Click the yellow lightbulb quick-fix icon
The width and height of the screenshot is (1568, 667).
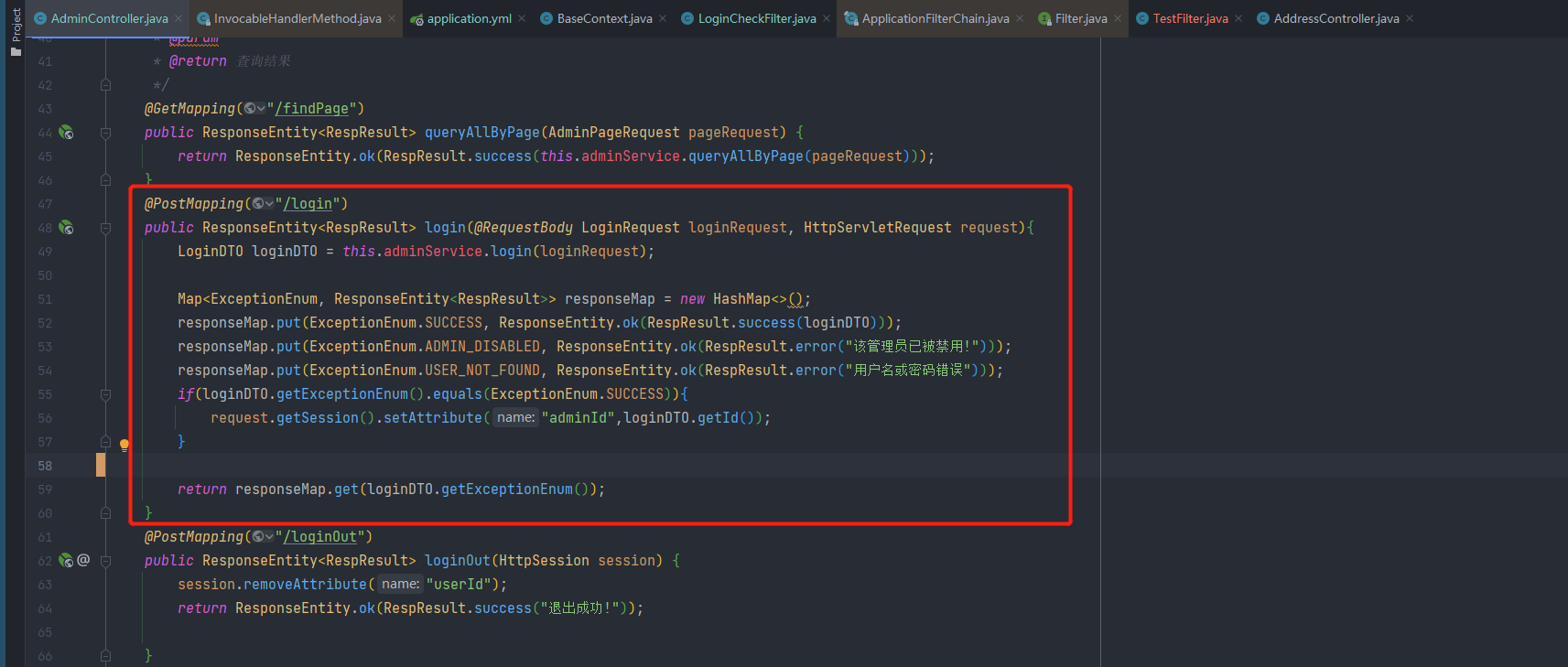(124, 446)
